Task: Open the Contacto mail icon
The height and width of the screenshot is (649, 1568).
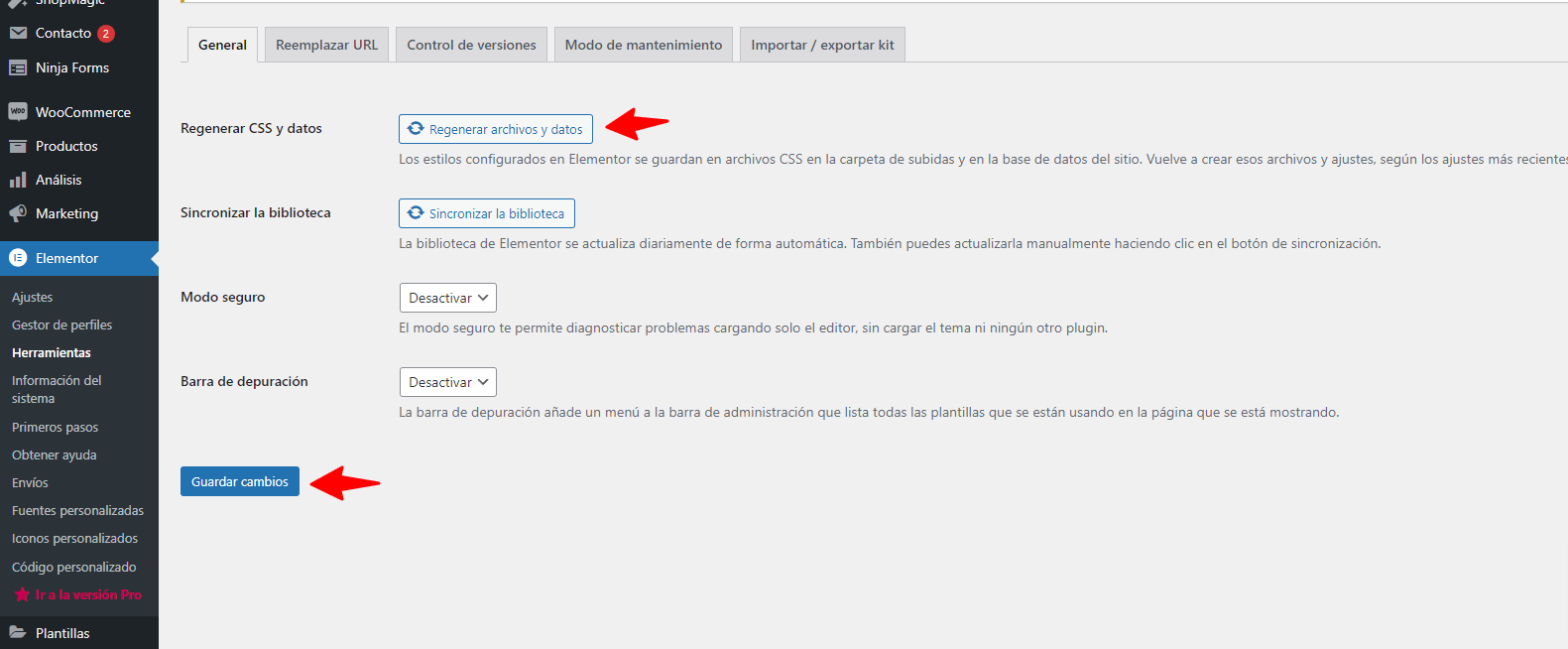Action: (18, 33)
